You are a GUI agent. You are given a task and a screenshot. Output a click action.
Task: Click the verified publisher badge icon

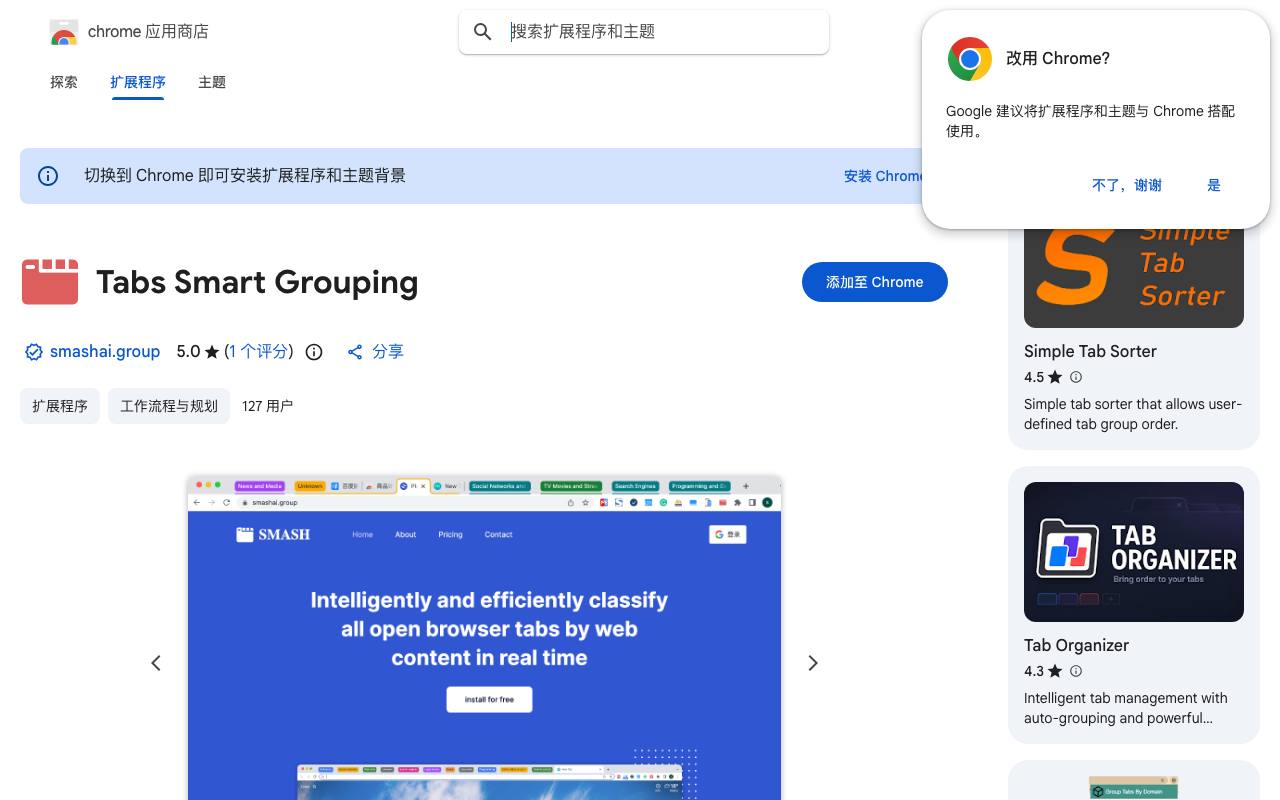[34, 352]
